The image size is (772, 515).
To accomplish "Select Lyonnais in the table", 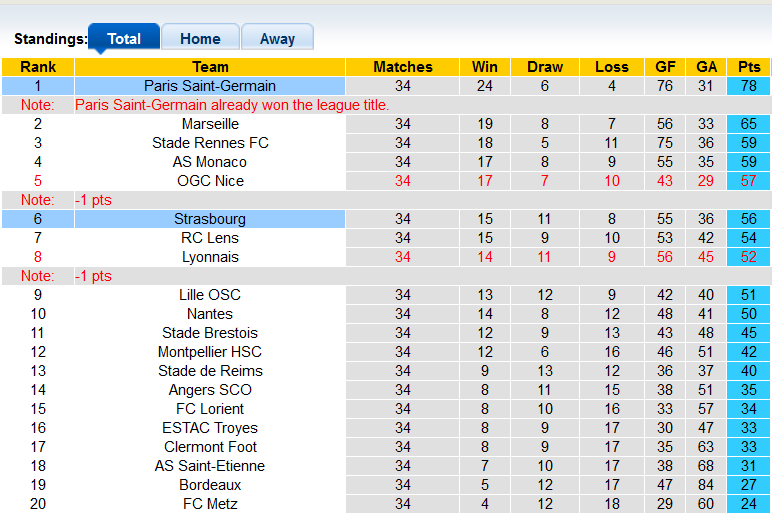I will tap(210, 257).
